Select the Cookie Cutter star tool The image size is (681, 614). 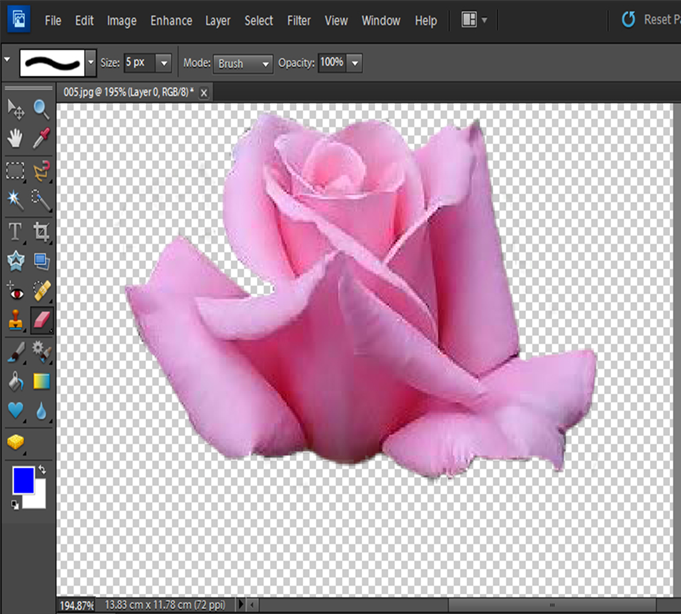click(x=16, y=261)
